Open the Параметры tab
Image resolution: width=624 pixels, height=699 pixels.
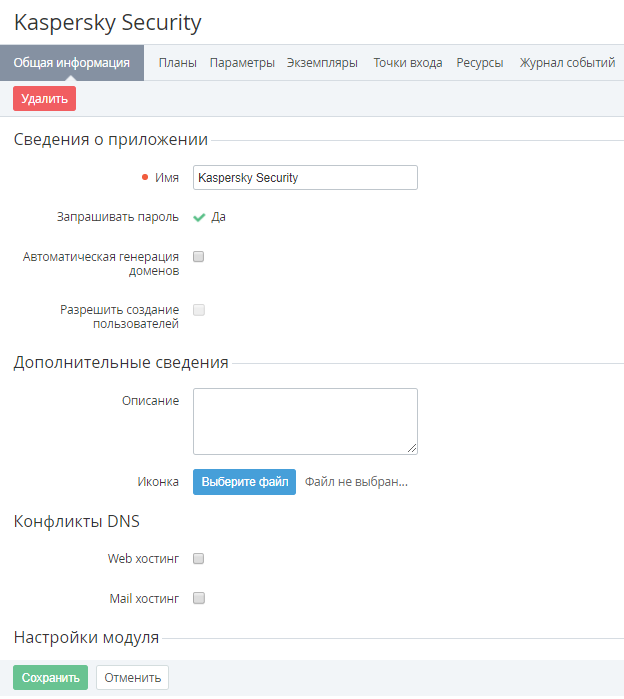click(242, 63)
